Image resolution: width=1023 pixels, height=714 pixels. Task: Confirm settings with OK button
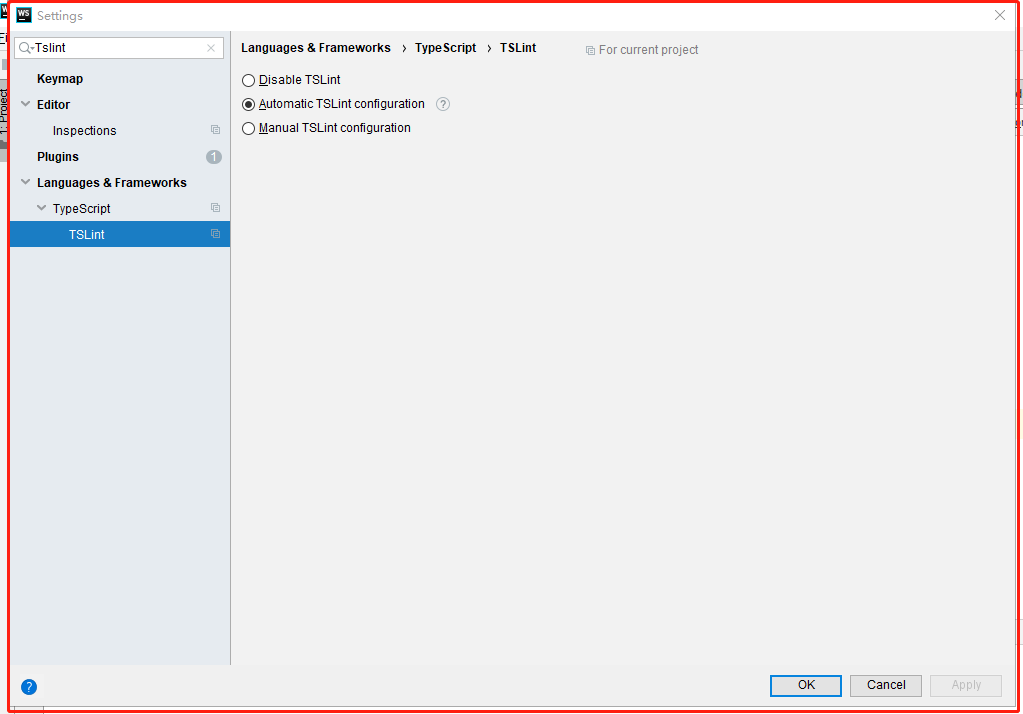[806, 685]
